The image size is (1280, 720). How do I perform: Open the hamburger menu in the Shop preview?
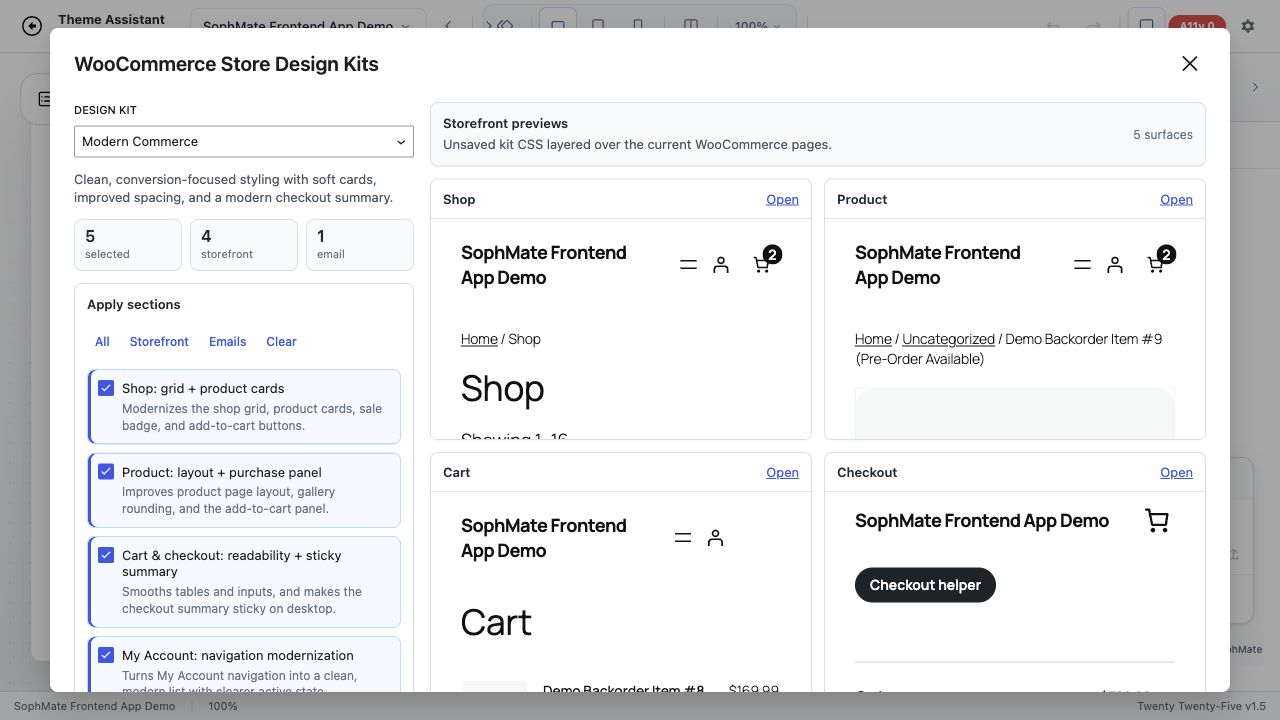pyautogui.click(x=688, y=265)
